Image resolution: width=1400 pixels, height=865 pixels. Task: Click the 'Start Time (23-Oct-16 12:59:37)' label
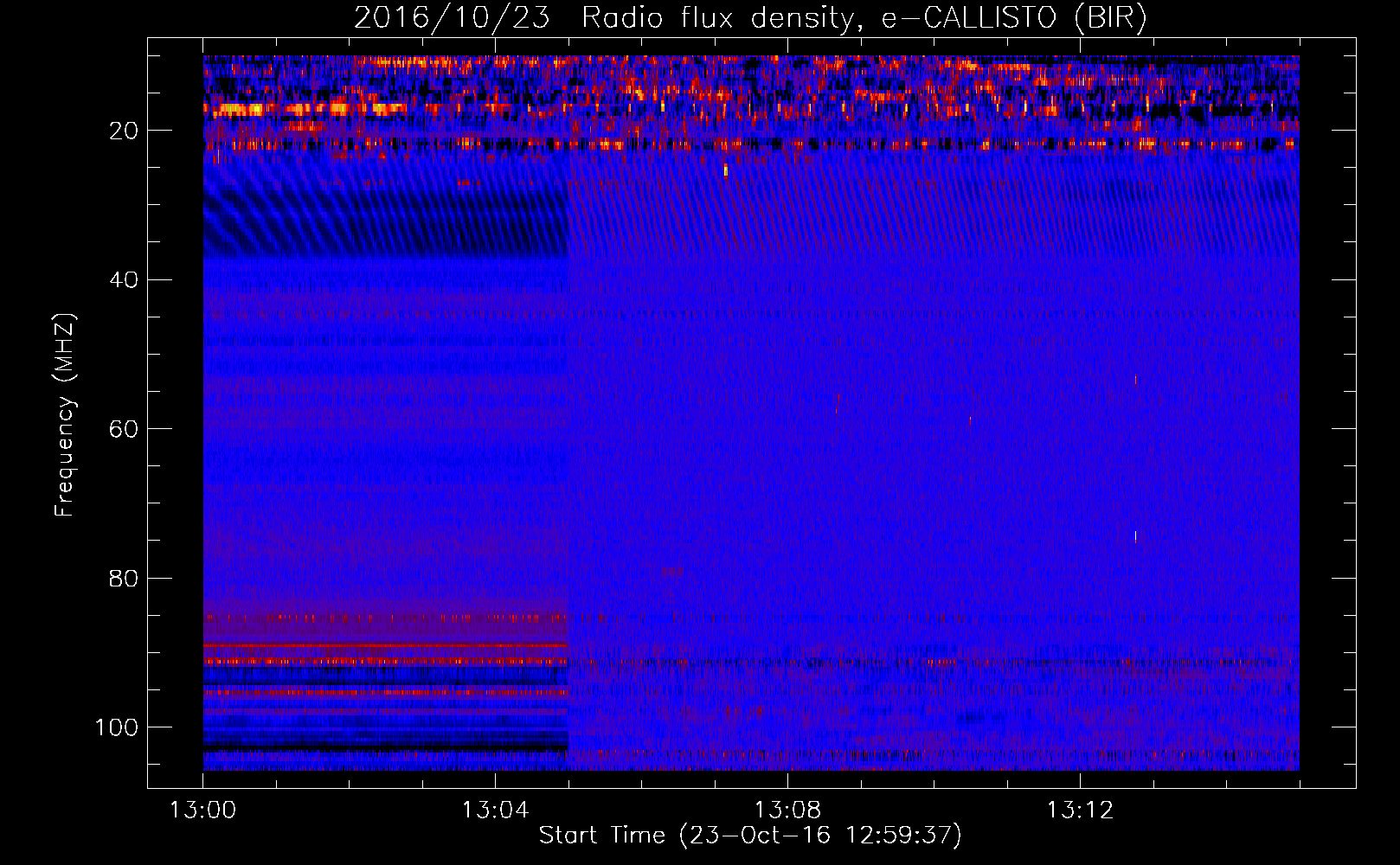tap(750, 836)
